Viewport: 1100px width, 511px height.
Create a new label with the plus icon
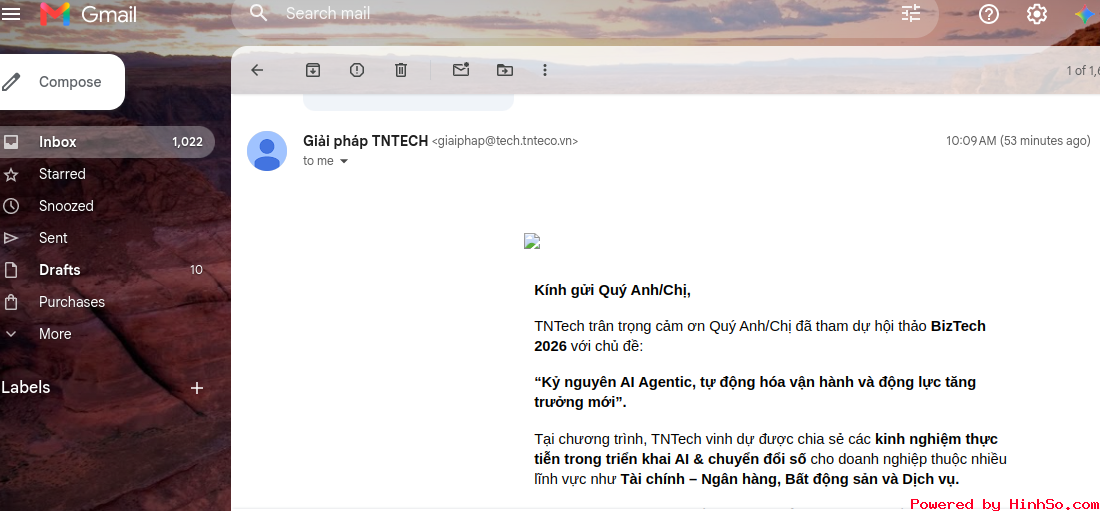pyautogui.click(x=197, y=388)
